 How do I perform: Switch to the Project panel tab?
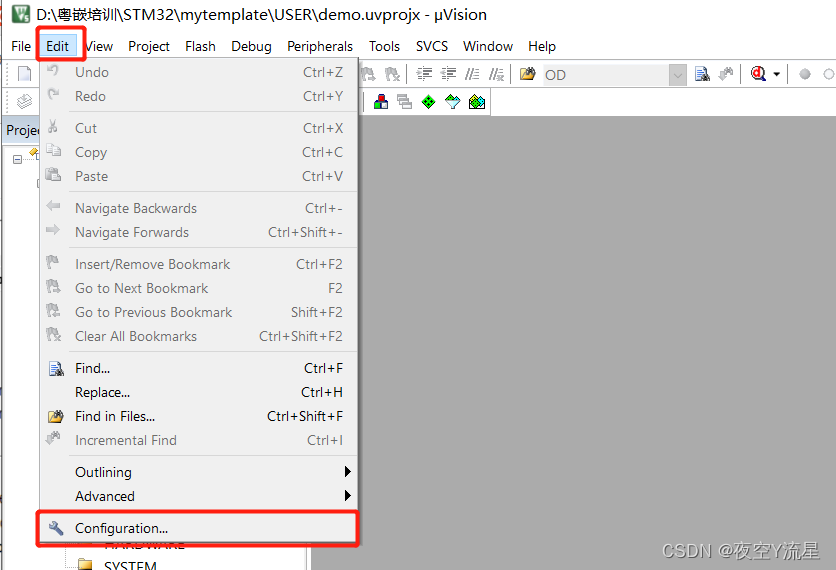click(22, 130)
